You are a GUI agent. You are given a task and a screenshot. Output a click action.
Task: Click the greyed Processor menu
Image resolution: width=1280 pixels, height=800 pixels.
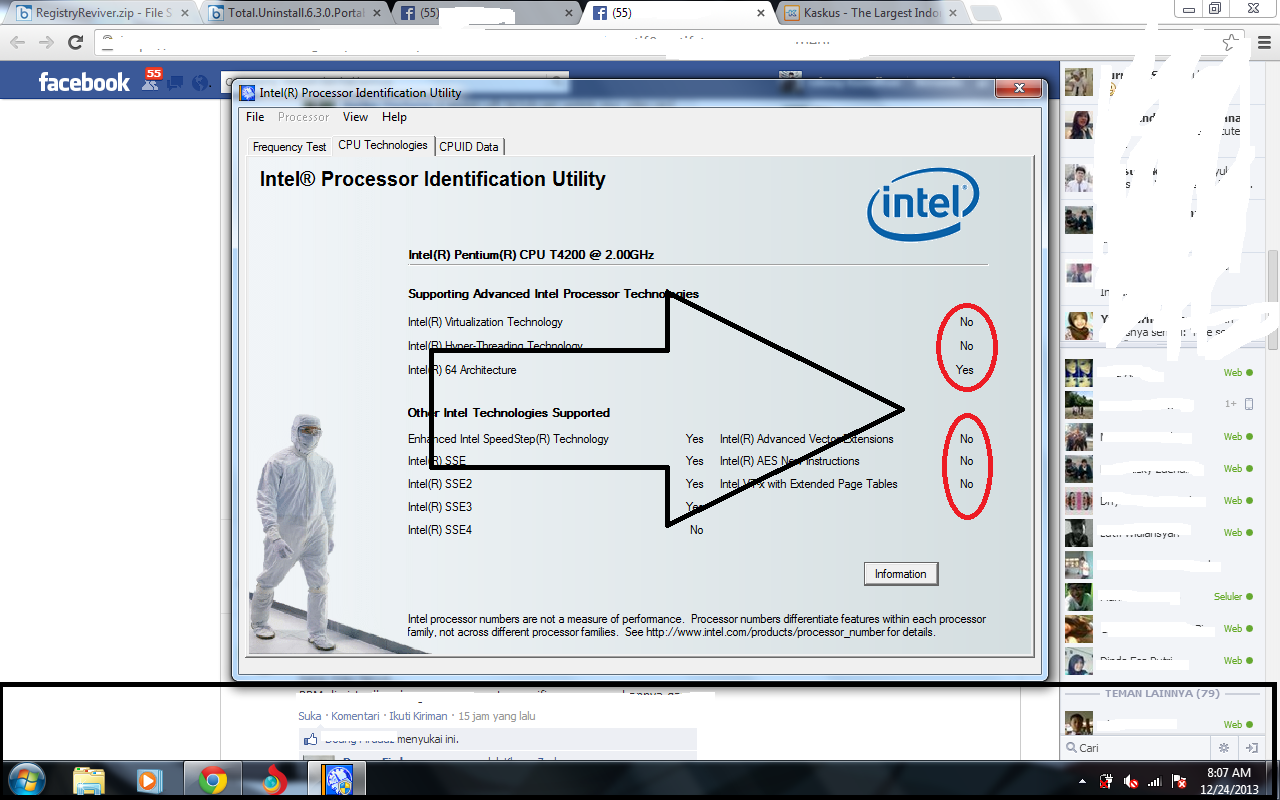(x=304, y=117)
